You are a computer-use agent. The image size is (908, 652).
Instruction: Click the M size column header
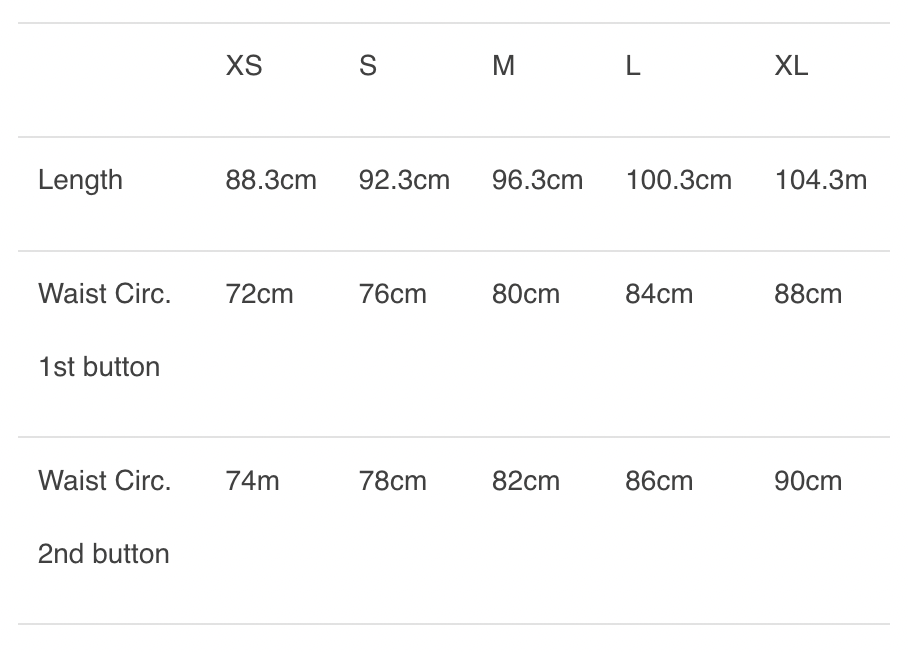coord(503,66)
